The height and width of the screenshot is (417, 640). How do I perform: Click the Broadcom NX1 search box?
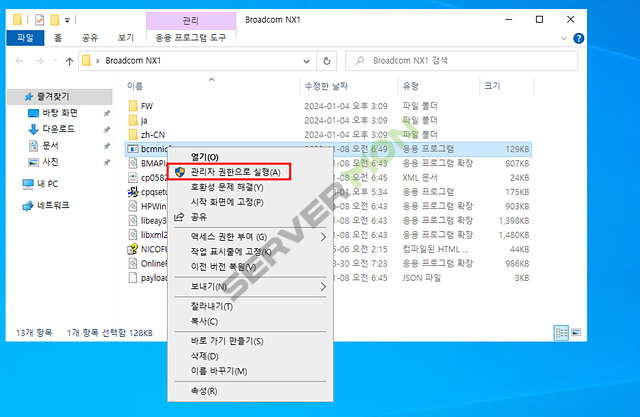click(x=462, y=61)
